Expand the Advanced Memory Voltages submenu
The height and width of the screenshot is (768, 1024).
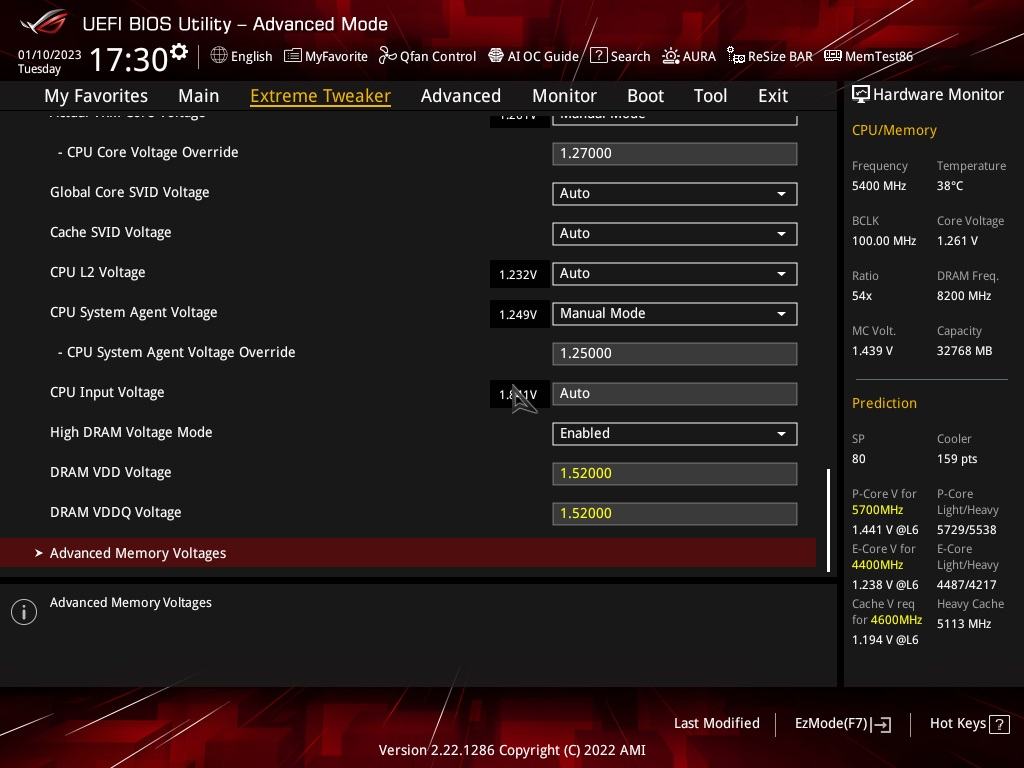tap(408, 553)
